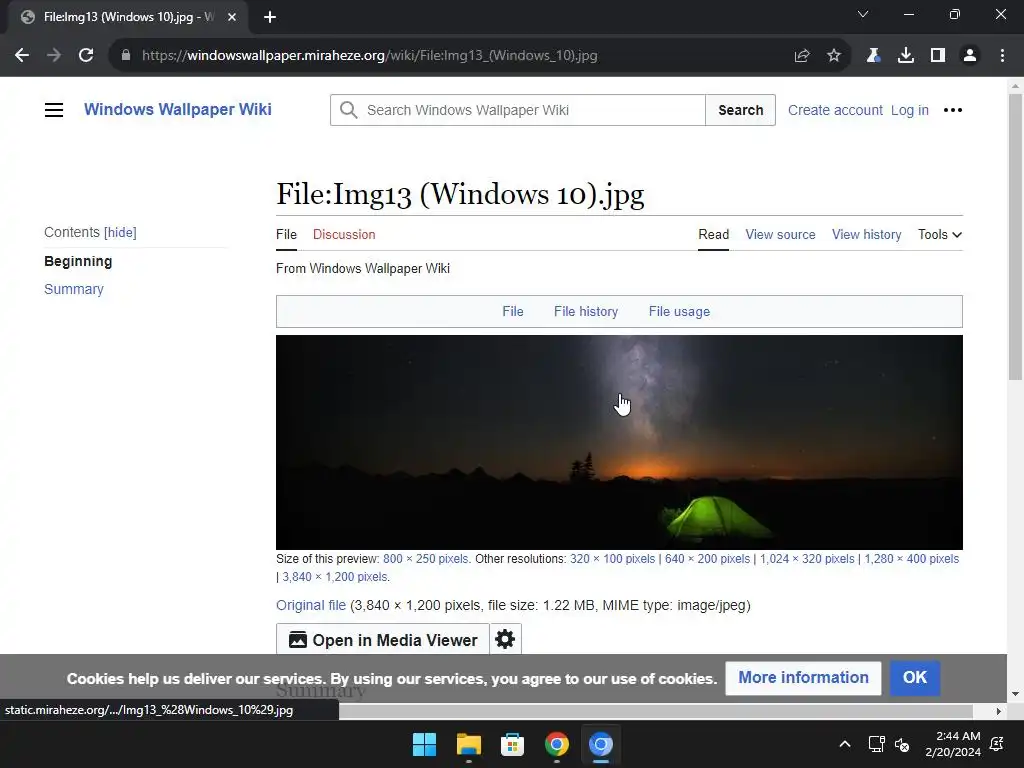This screenshot has height=768, width=1024.
Task: Switch to the Discussion tab
Action: [344, 234]
